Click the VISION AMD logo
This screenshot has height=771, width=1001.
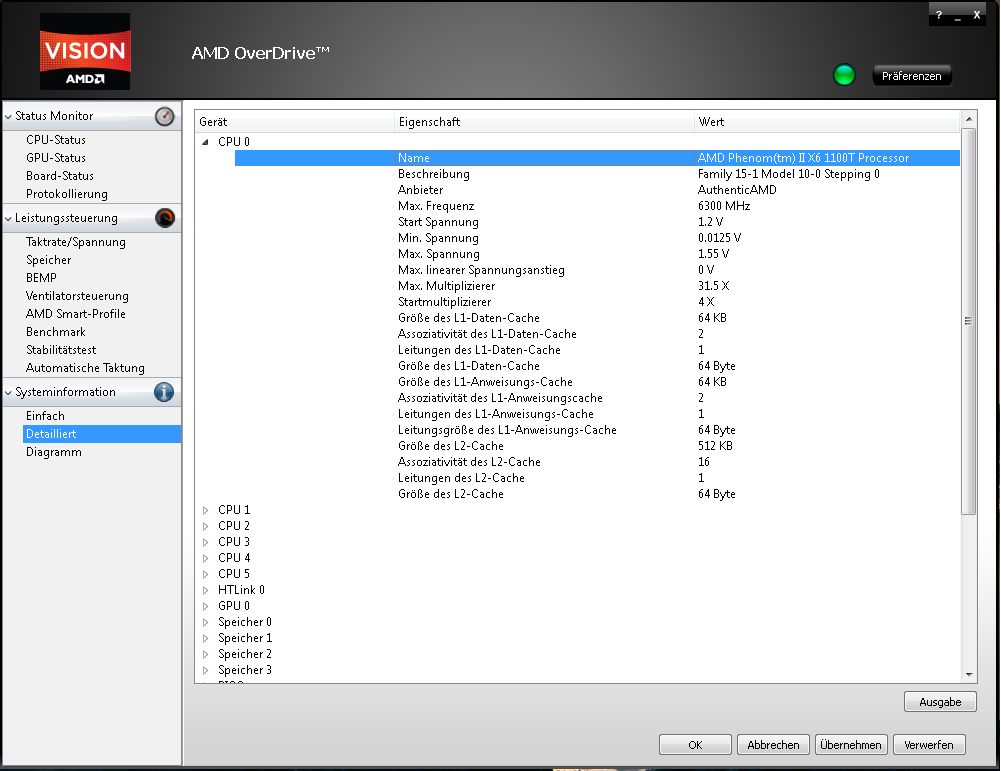point(85,51)
